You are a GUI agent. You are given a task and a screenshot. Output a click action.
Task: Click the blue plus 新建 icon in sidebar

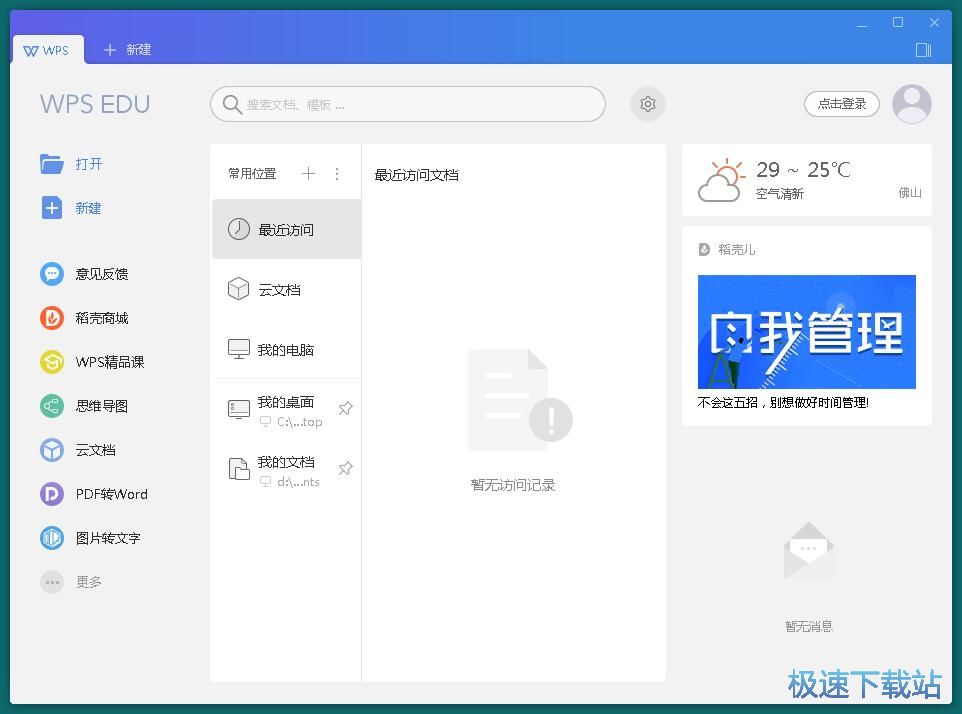click(52, 208)
